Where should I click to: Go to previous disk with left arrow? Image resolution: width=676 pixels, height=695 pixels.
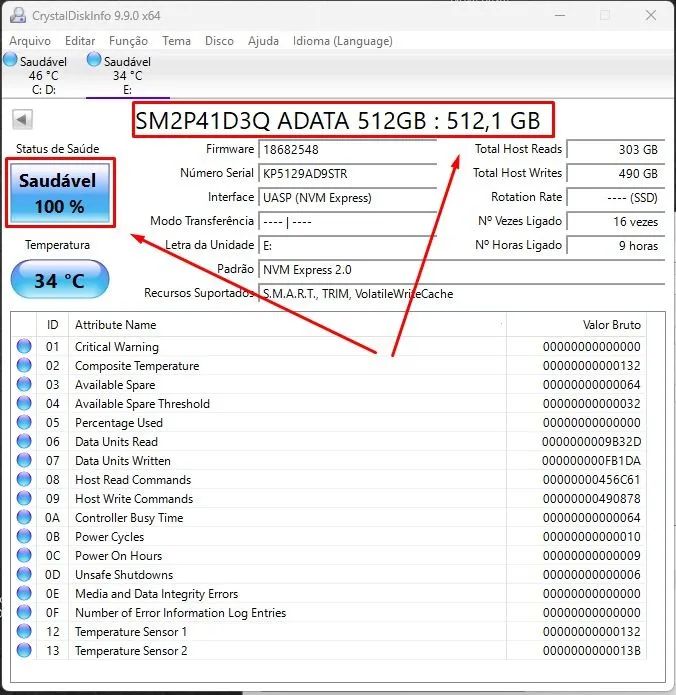(22, 119)
